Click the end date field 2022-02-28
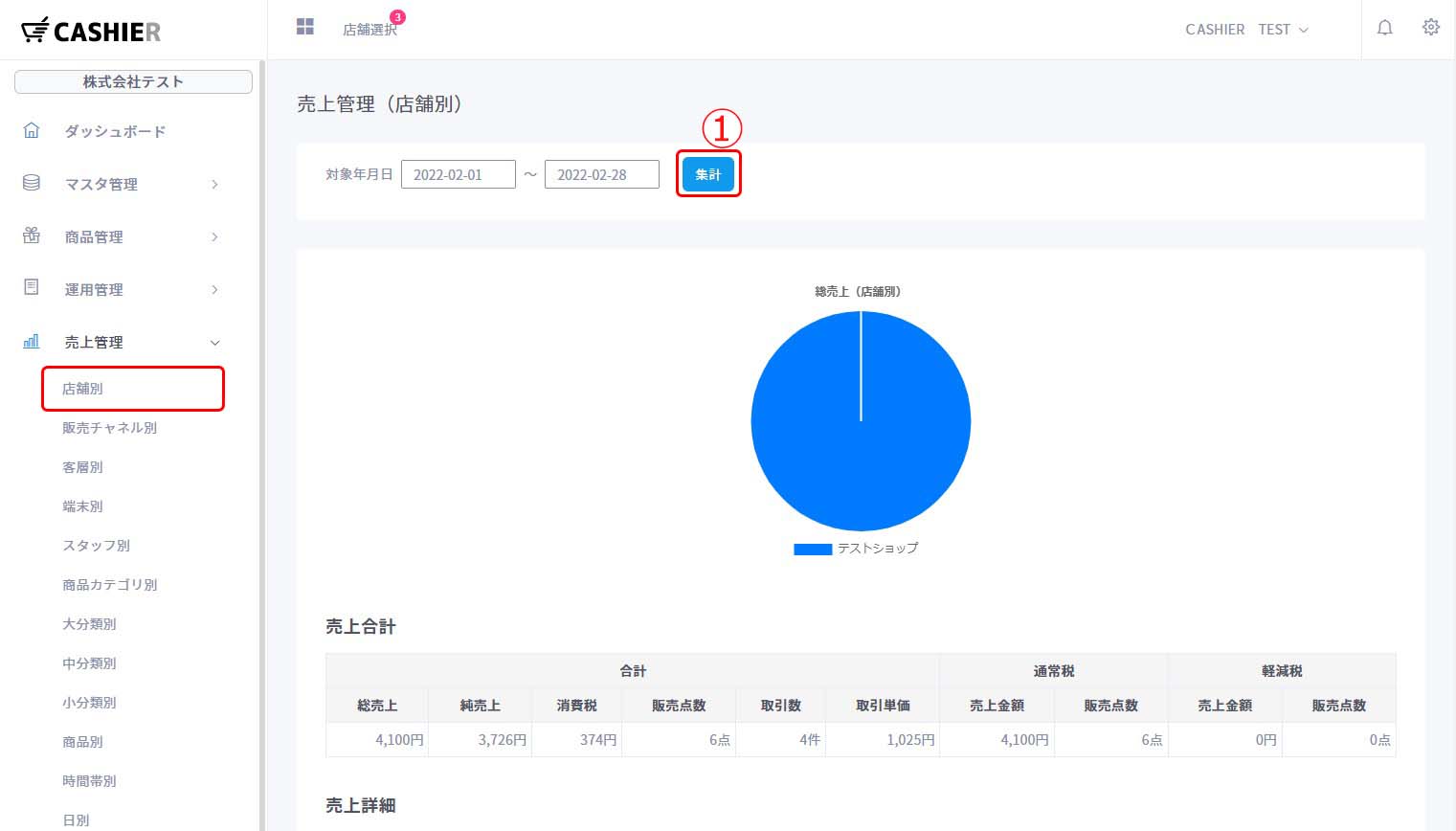The width and height of the screenshot is (1456, 831). pyautogui.click(x=602, y=174)
